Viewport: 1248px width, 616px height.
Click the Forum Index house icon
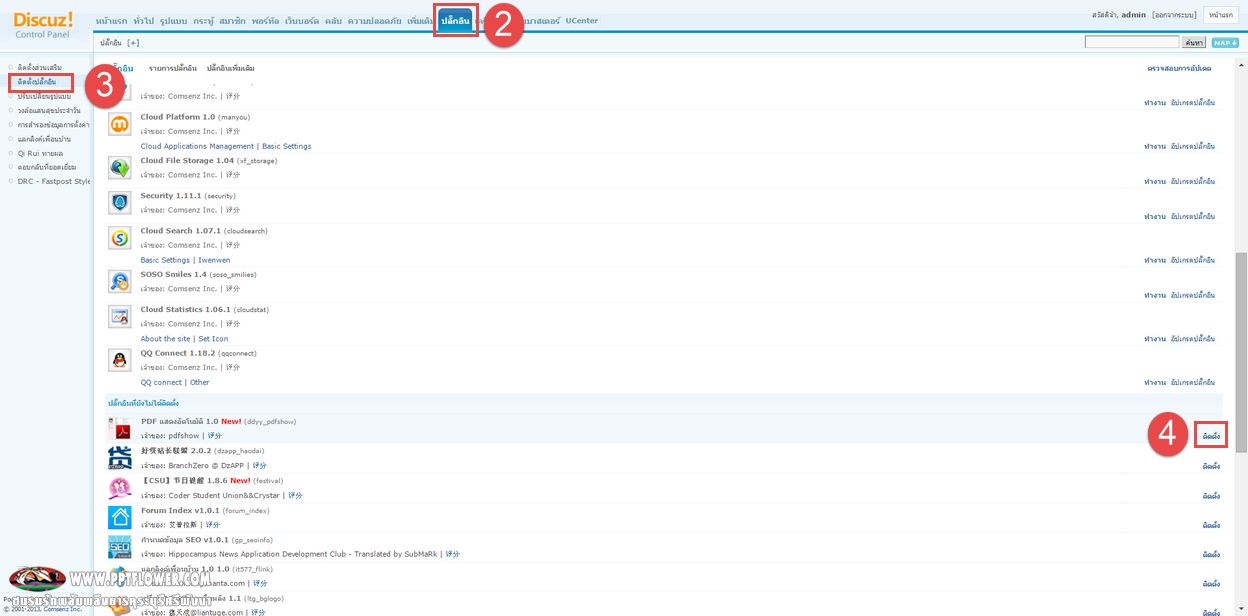click(120, 517)
